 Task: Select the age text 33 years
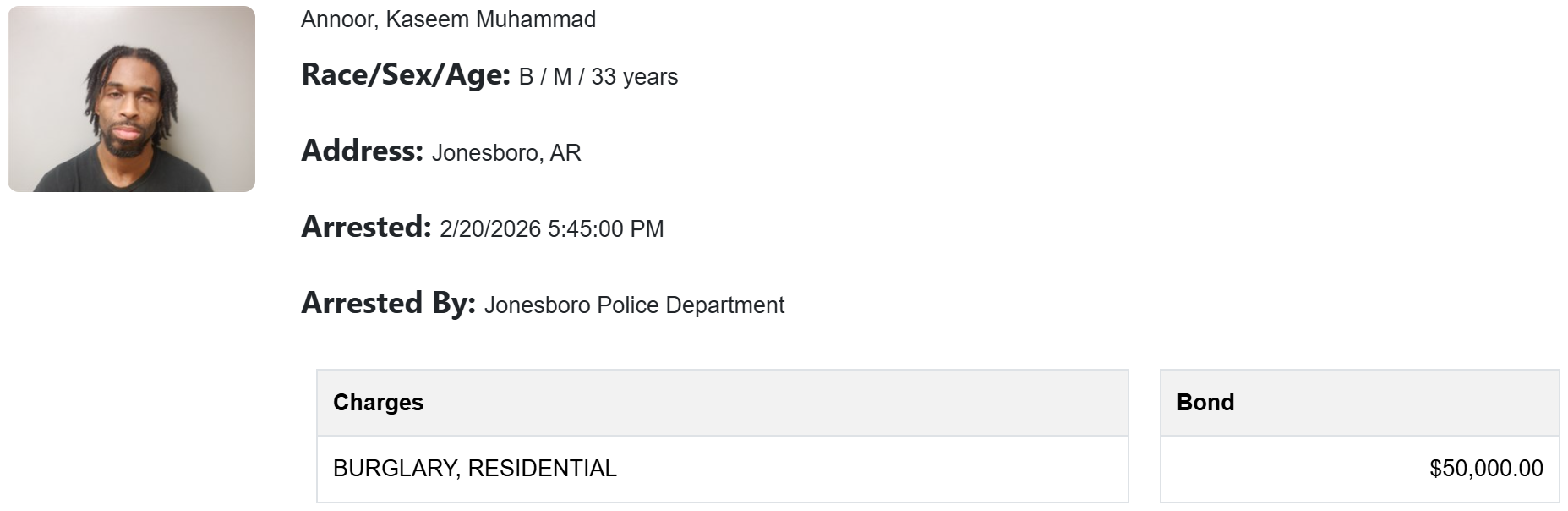634,77
